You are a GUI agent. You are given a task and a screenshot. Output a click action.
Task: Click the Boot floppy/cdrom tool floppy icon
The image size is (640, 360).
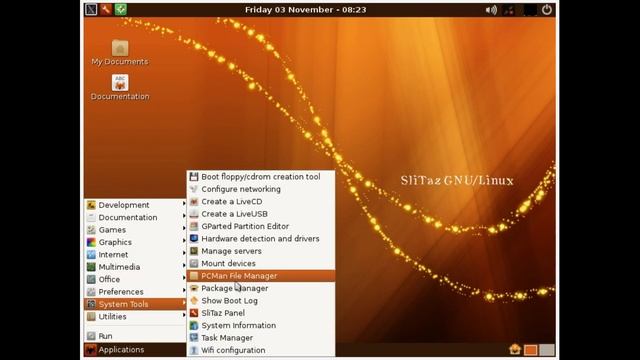coord(194,177)
